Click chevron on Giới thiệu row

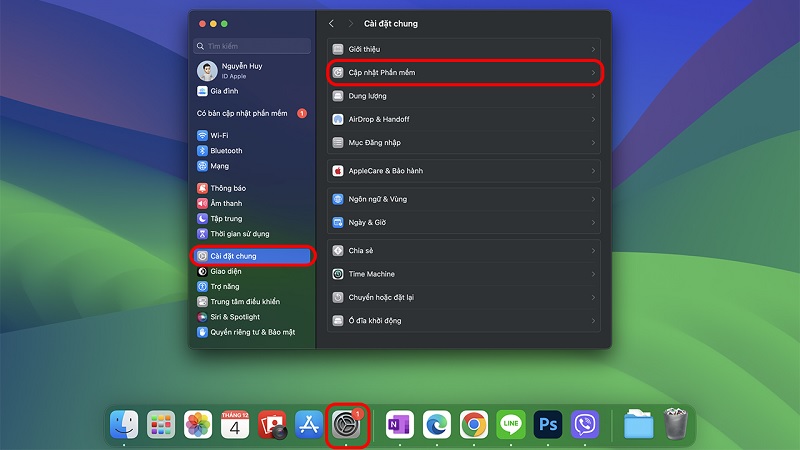tap(593, 49)
